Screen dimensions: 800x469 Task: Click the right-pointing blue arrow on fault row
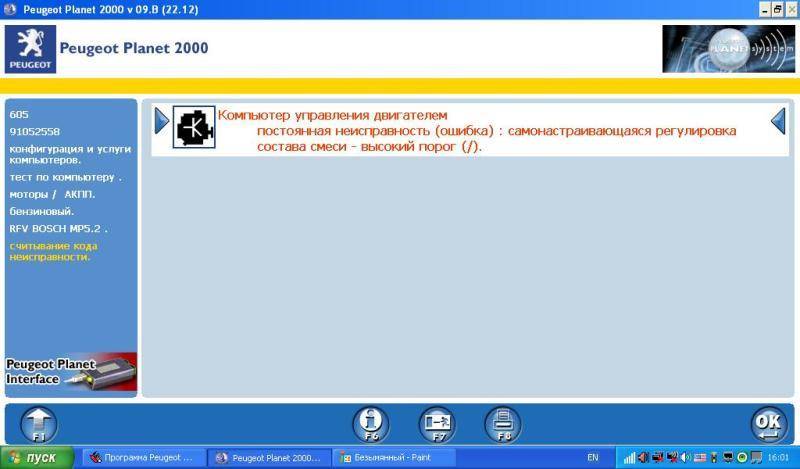pos(162,122)
